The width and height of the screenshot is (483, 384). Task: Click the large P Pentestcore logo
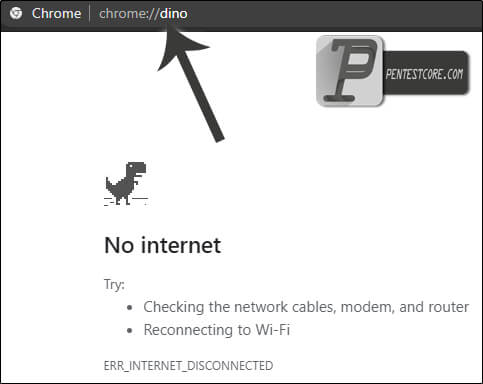tap(350, 71)
